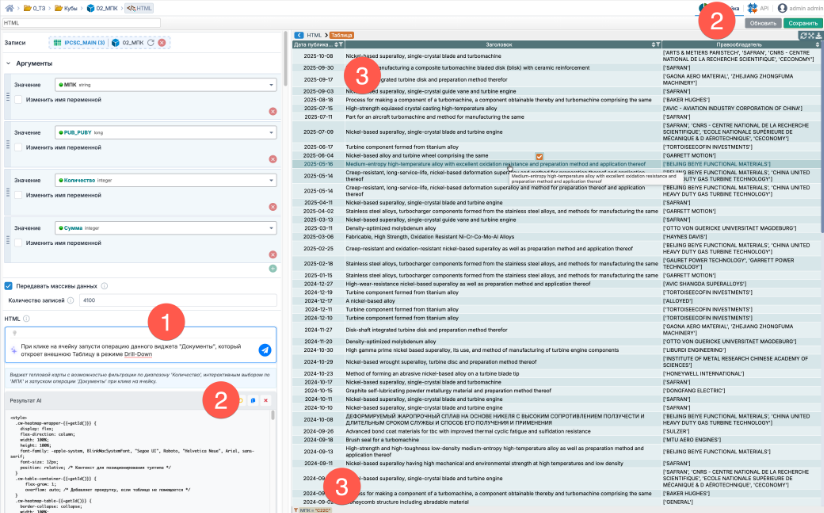This screenshot has width=824, height=513.
Task: Send the AI prompt with the paper plane button
Action: [264, 349]
